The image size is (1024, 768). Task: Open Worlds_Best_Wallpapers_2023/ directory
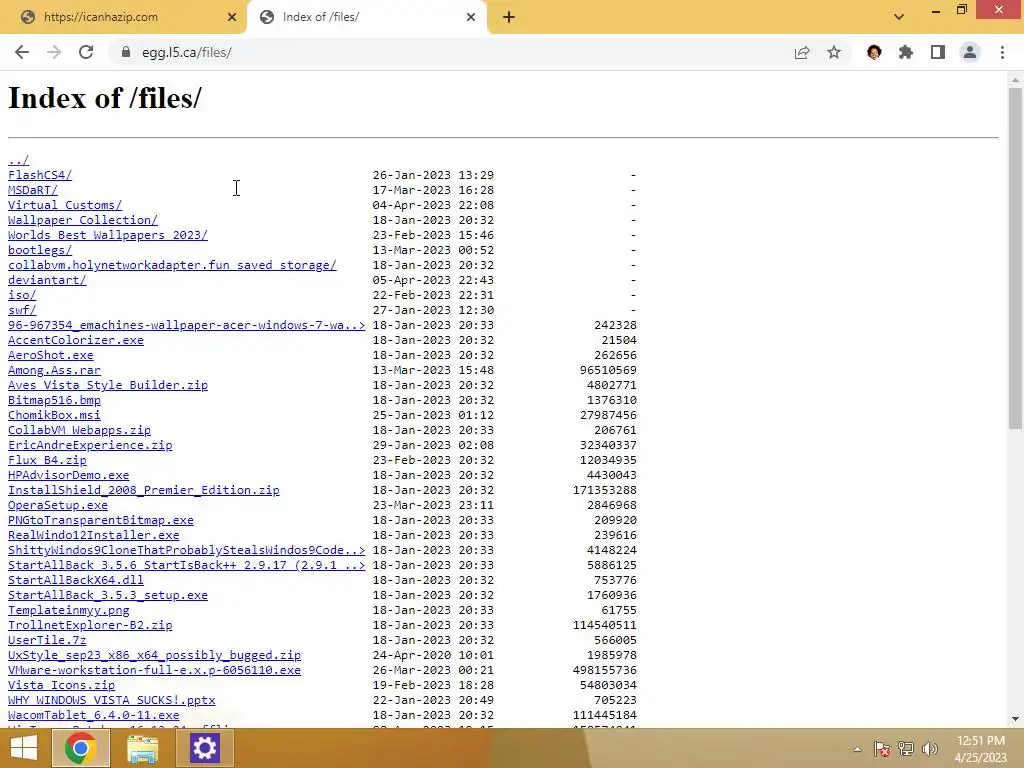[108, 235]
